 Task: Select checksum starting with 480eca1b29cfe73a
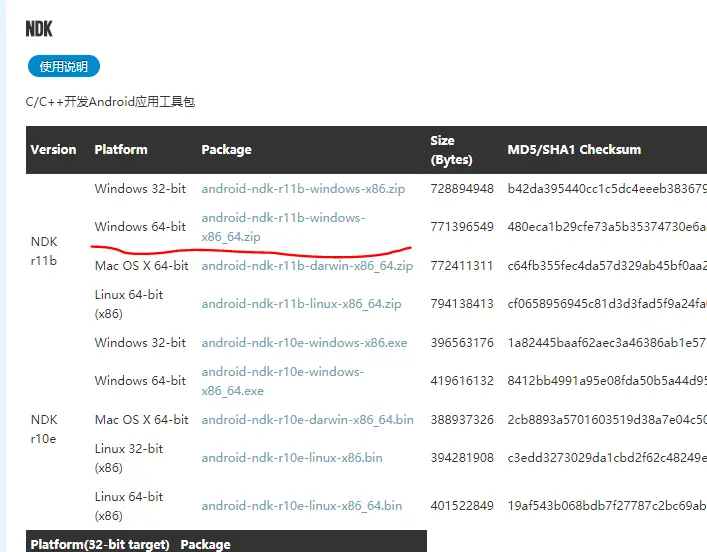click(x=607, y=227)
